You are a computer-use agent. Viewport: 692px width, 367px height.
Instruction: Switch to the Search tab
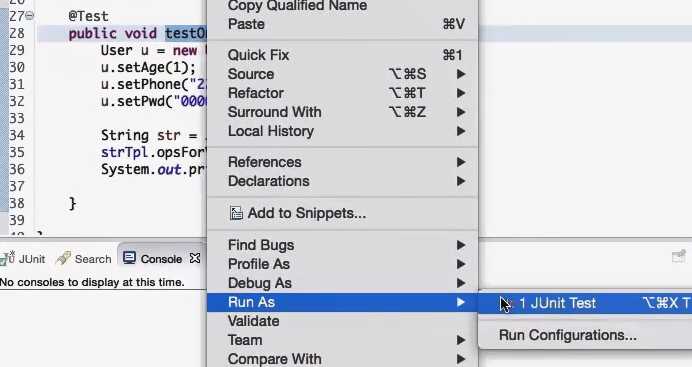tap(84, 258)
